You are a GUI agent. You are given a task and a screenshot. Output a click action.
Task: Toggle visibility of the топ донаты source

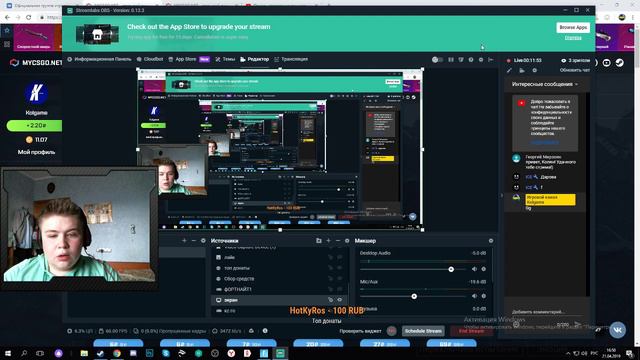[x=340, y=268]
